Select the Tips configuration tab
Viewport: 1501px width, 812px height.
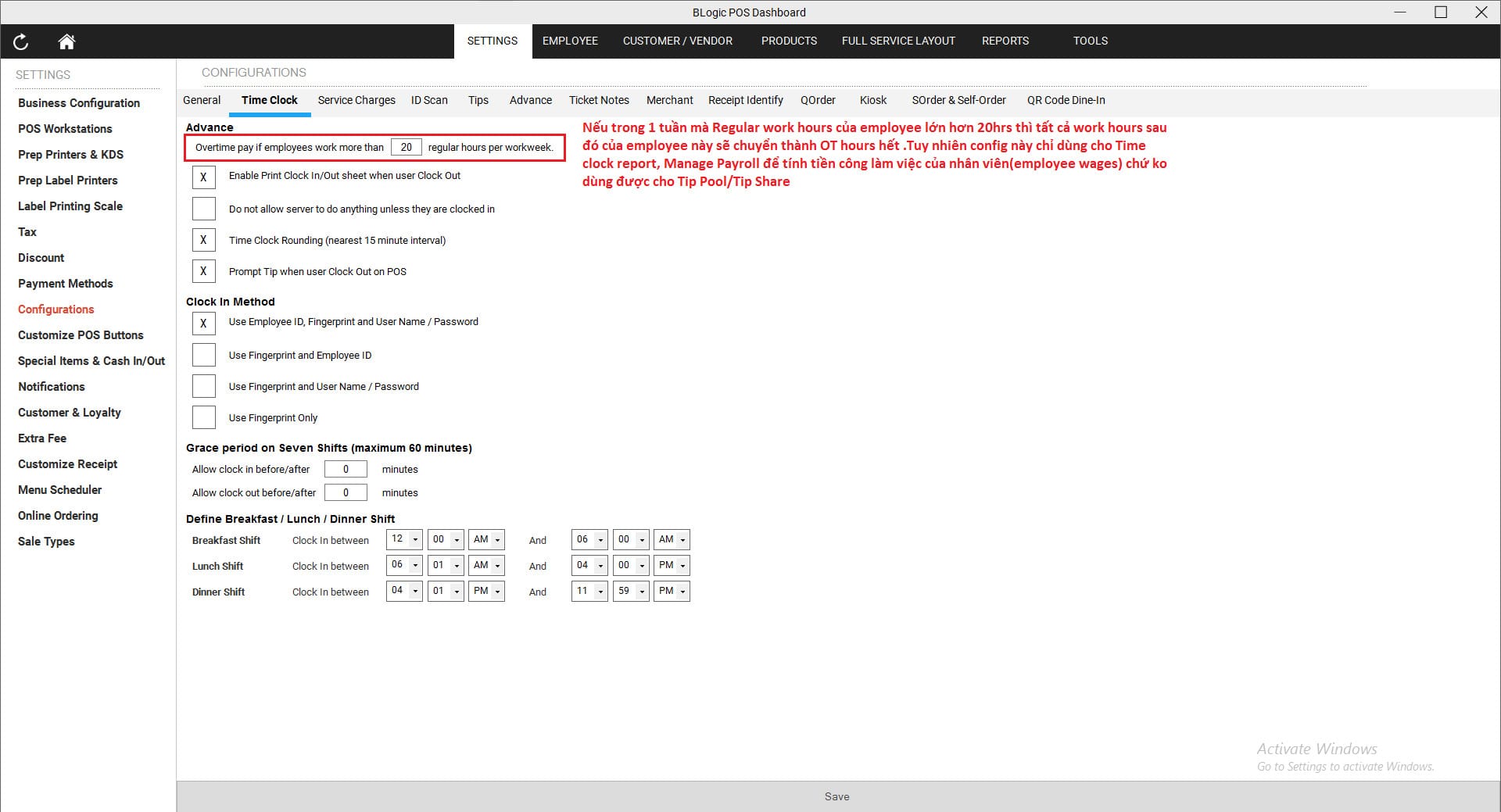478,100
